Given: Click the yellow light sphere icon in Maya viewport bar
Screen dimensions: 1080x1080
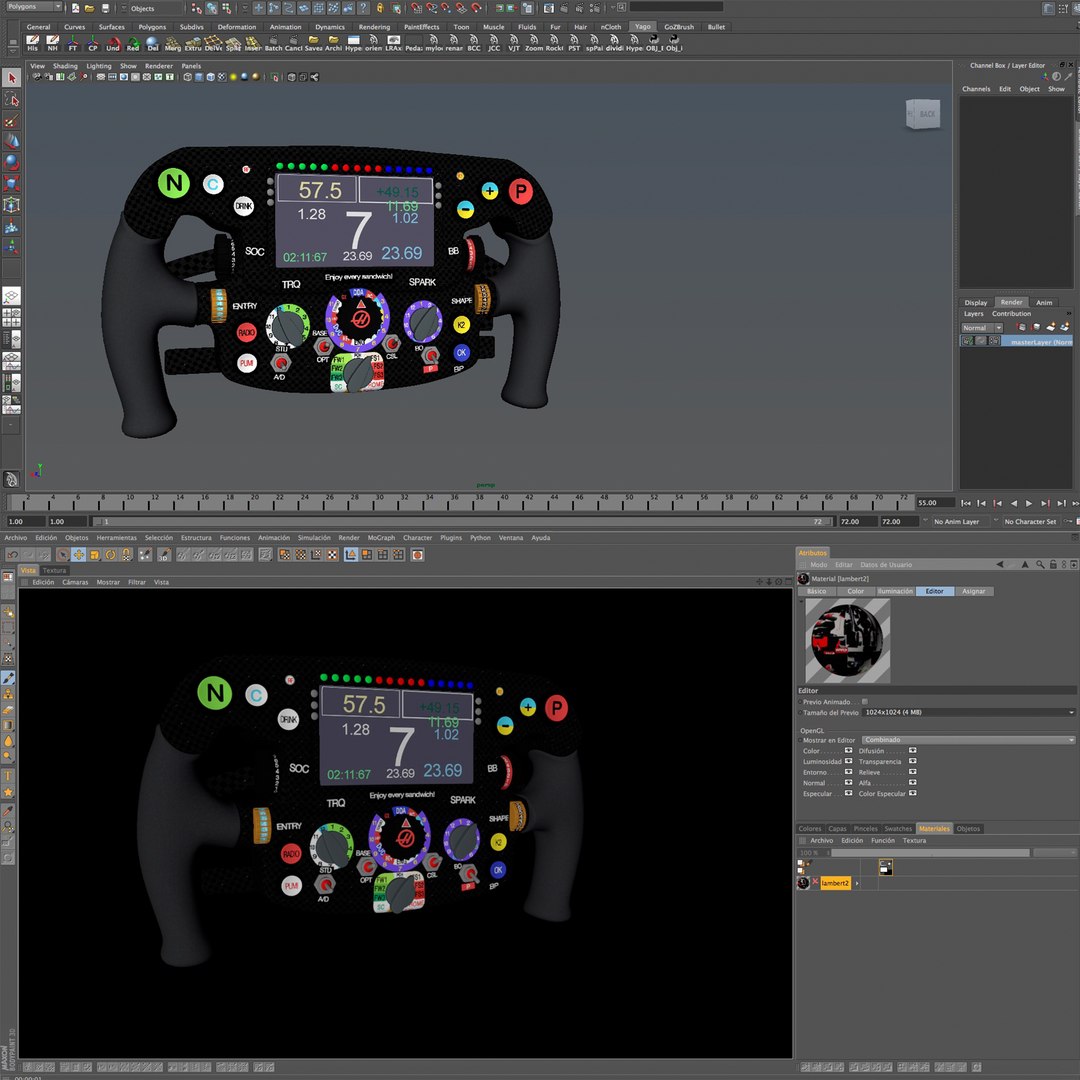Looking at the screenshot, I should click(x=233, y=77).
